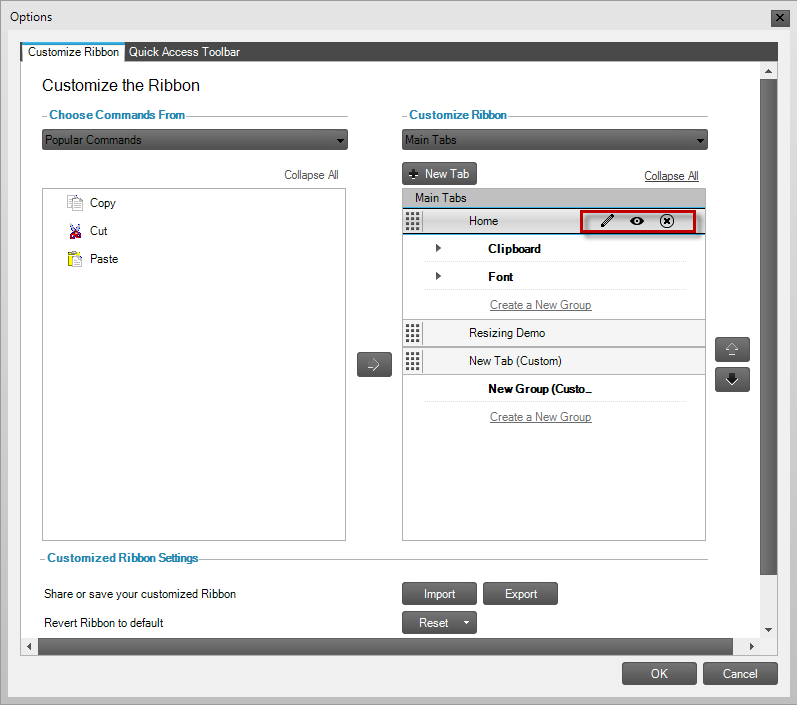Click the drag grip of Resizing Demo
Screen dimensions: 797x705
(x=413, y=333)
